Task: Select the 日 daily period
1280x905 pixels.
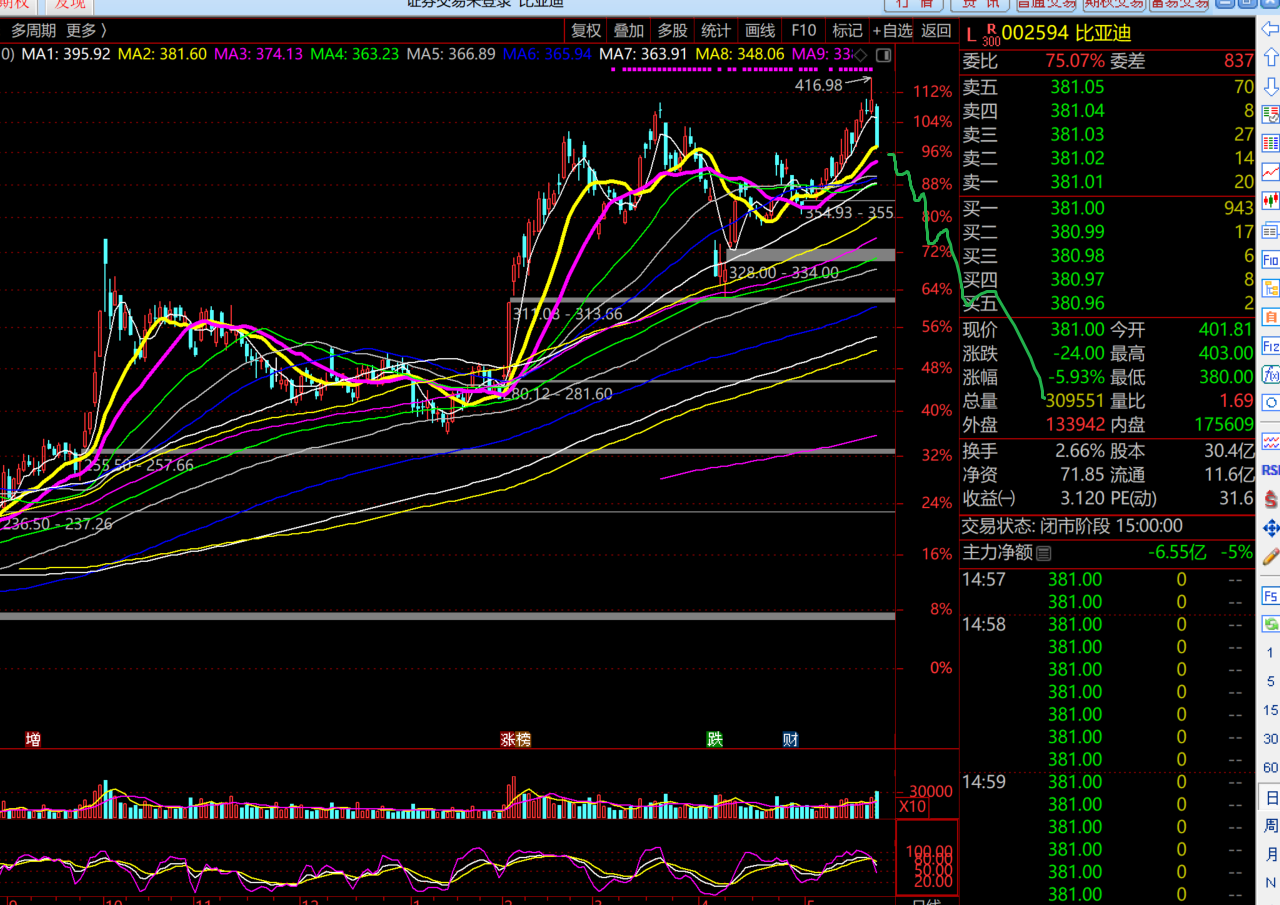Action: (1271, 798)
